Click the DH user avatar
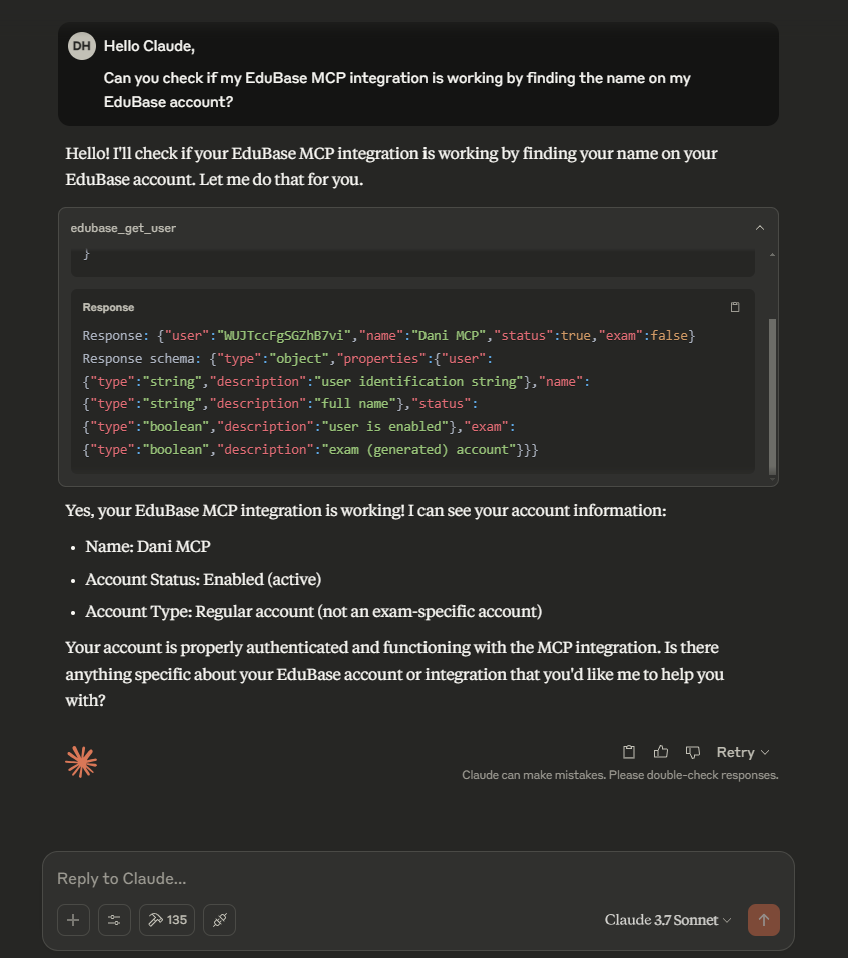 pyautogui.click(x=82, y=46)
